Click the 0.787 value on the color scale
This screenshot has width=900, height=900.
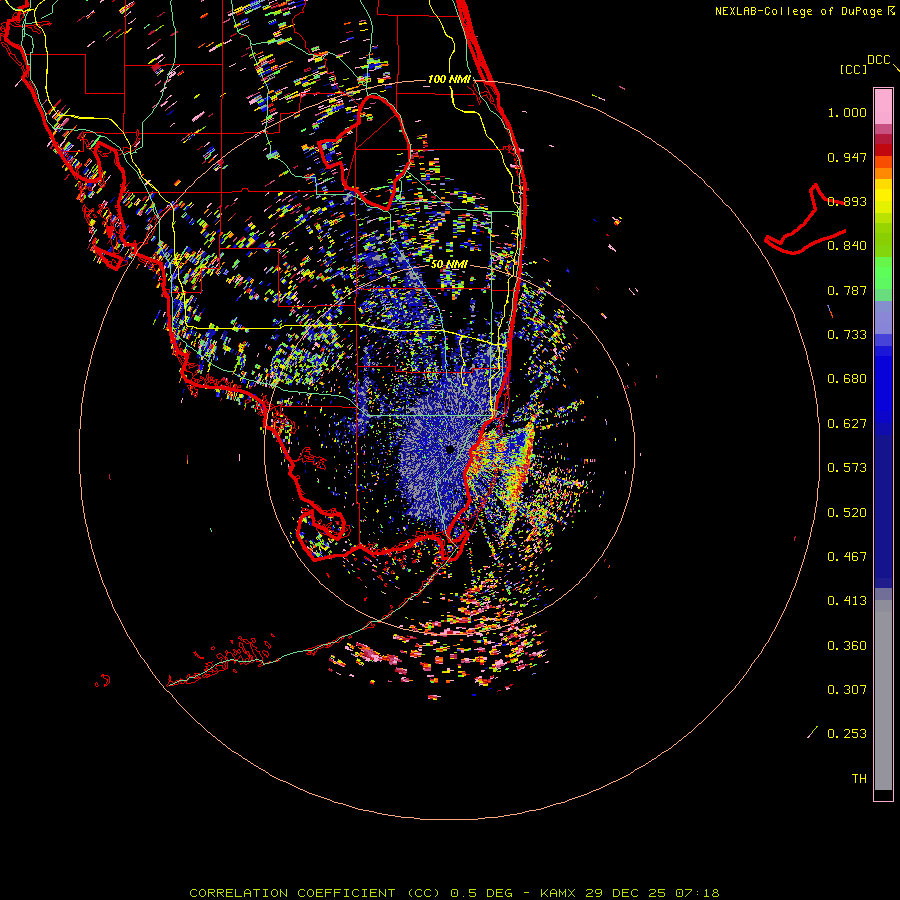tap(847, 290)
